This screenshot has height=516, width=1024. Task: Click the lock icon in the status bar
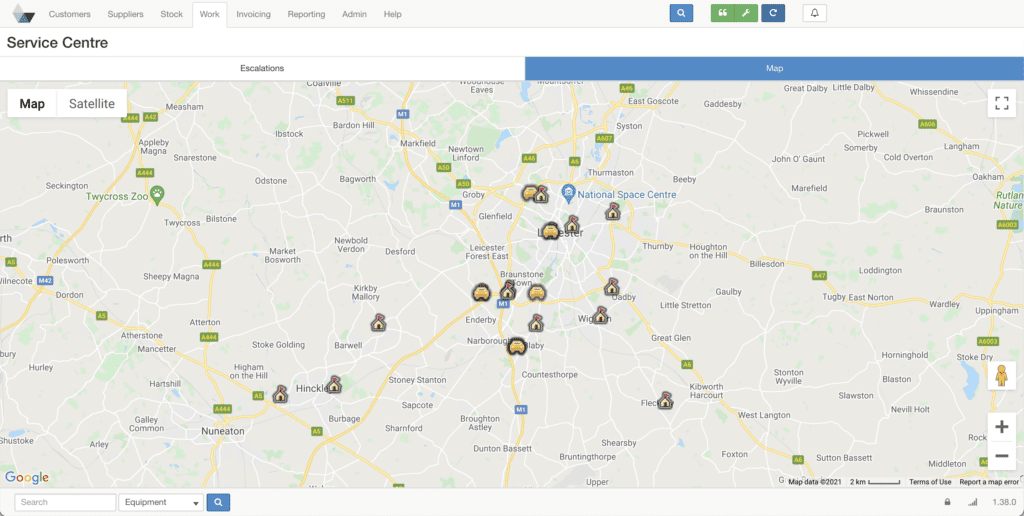(x=947, y=502)
